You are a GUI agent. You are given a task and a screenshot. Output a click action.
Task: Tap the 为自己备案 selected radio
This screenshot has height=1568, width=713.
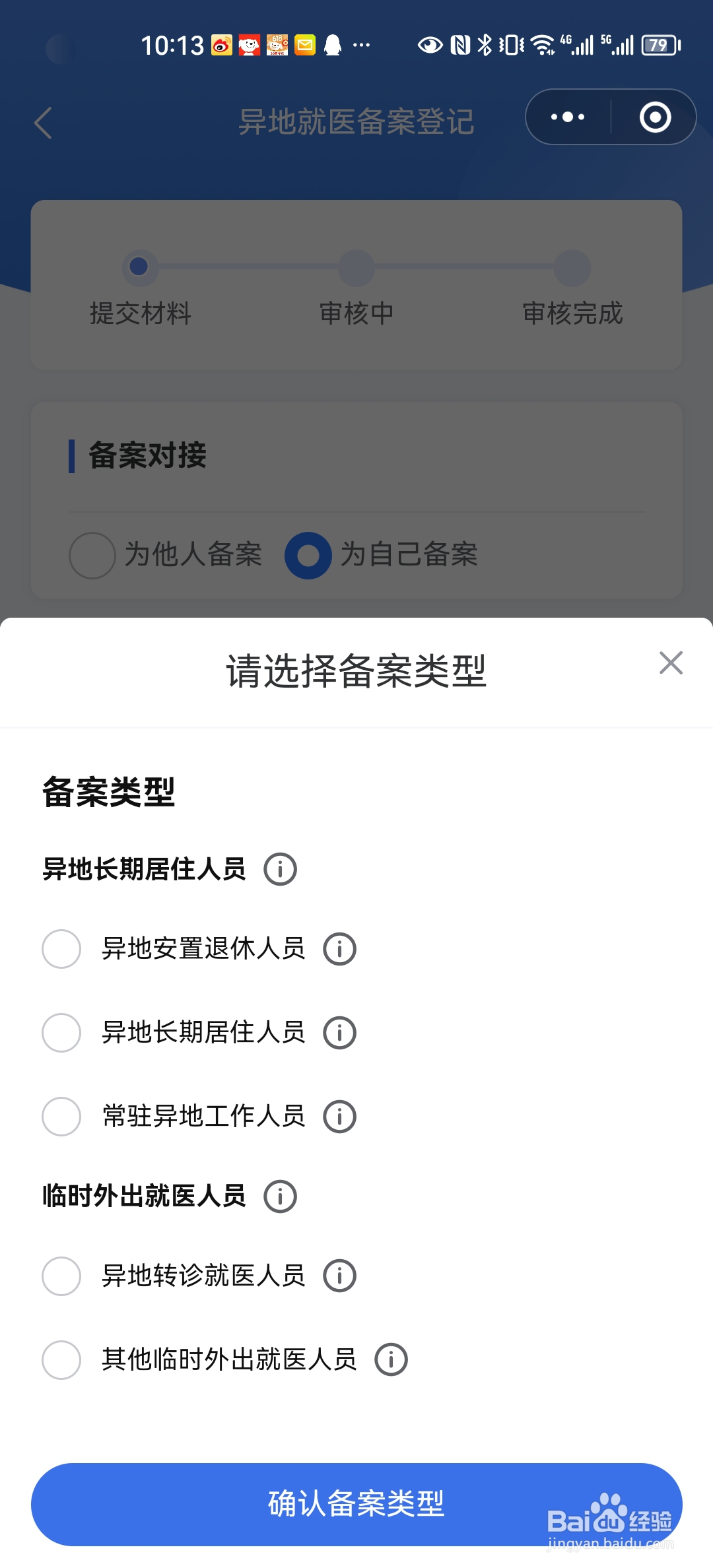click(308, 555)
